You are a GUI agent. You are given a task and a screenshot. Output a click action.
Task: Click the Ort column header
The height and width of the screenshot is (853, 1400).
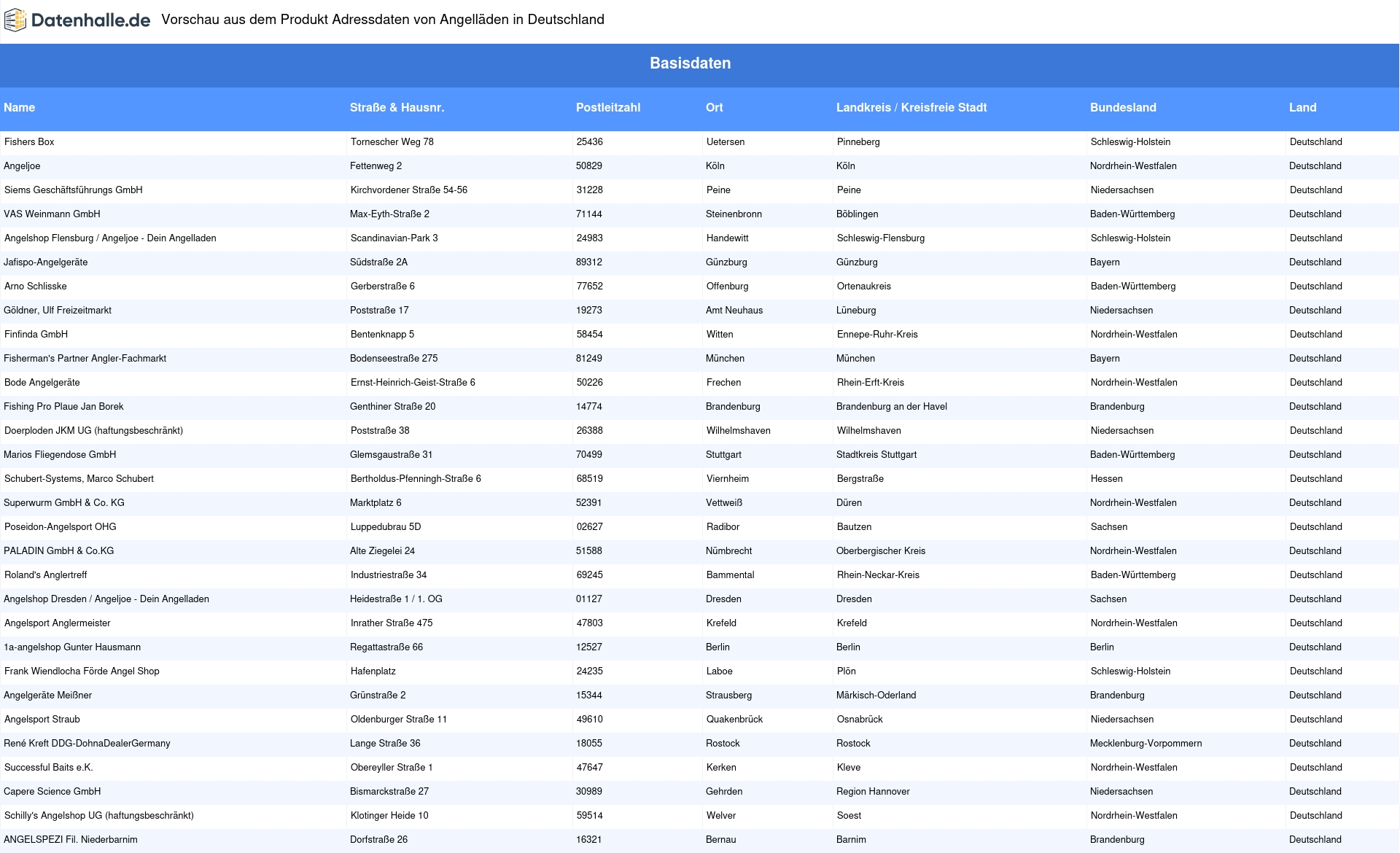point(715,107)
